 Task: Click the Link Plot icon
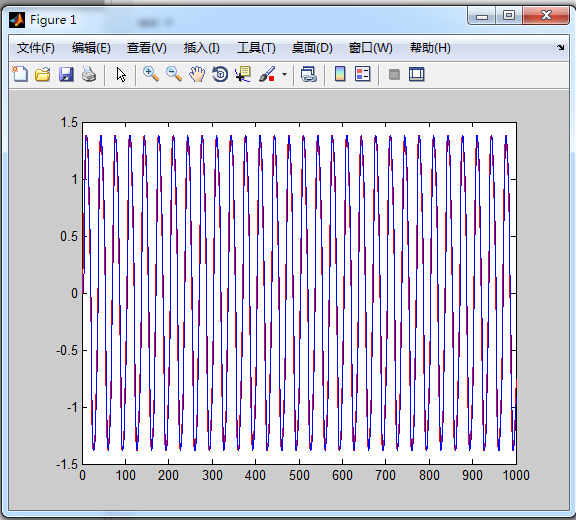309,74
